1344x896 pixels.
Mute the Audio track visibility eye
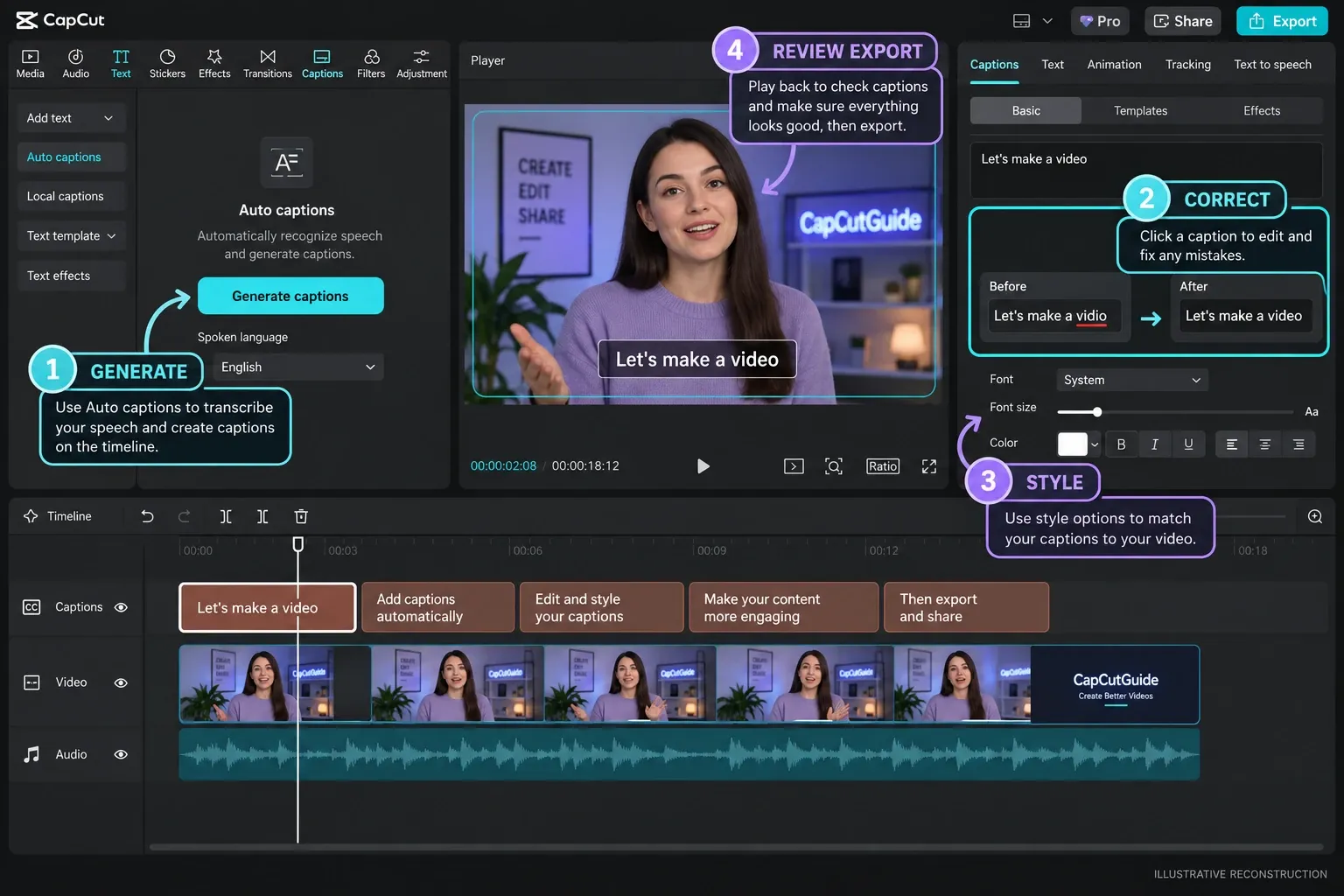click(x=121, y=754)
